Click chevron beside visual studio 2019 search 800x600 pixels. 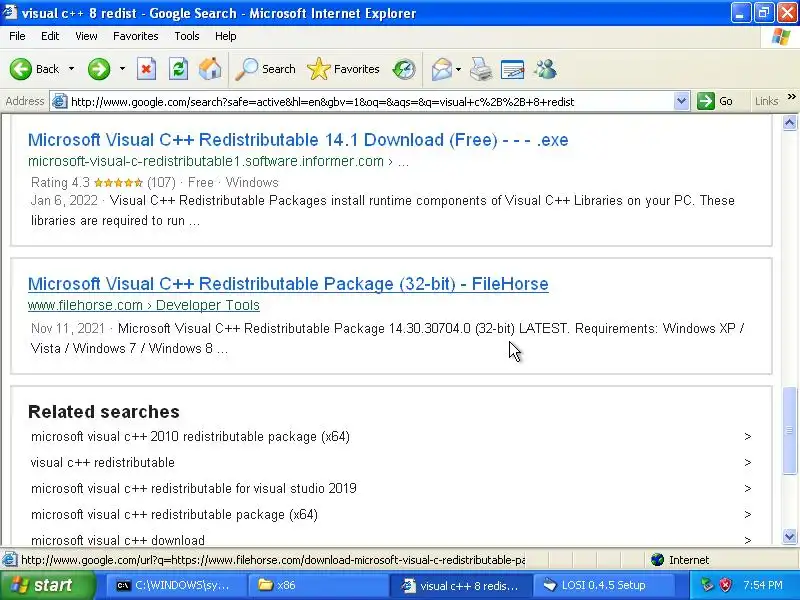747,489
